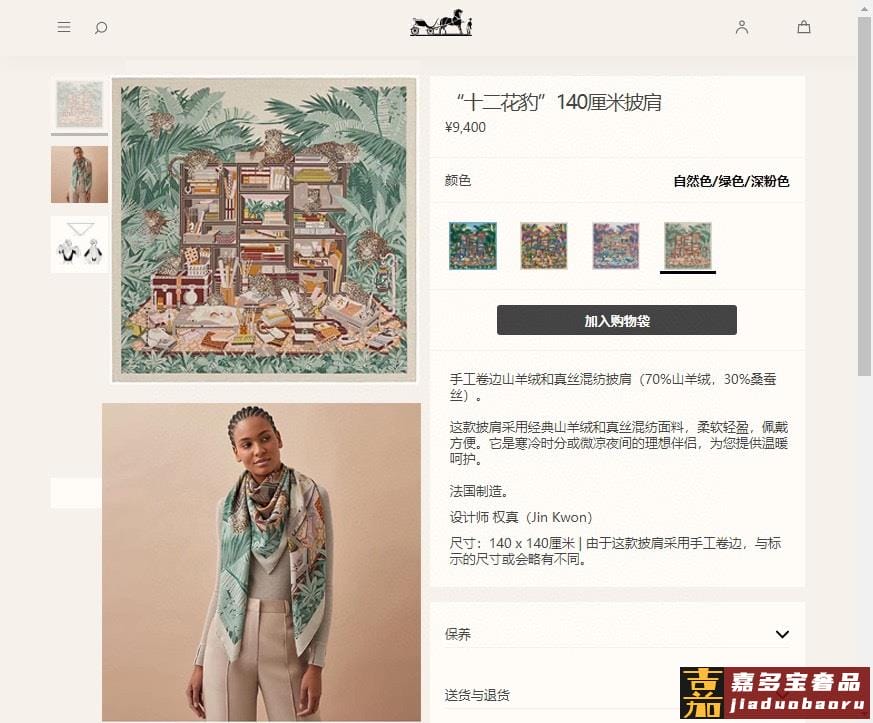Viewport: 873px width, 723px height.
Task: Choose the selected green natural color swatch
Action: click(x=688, y=245)
